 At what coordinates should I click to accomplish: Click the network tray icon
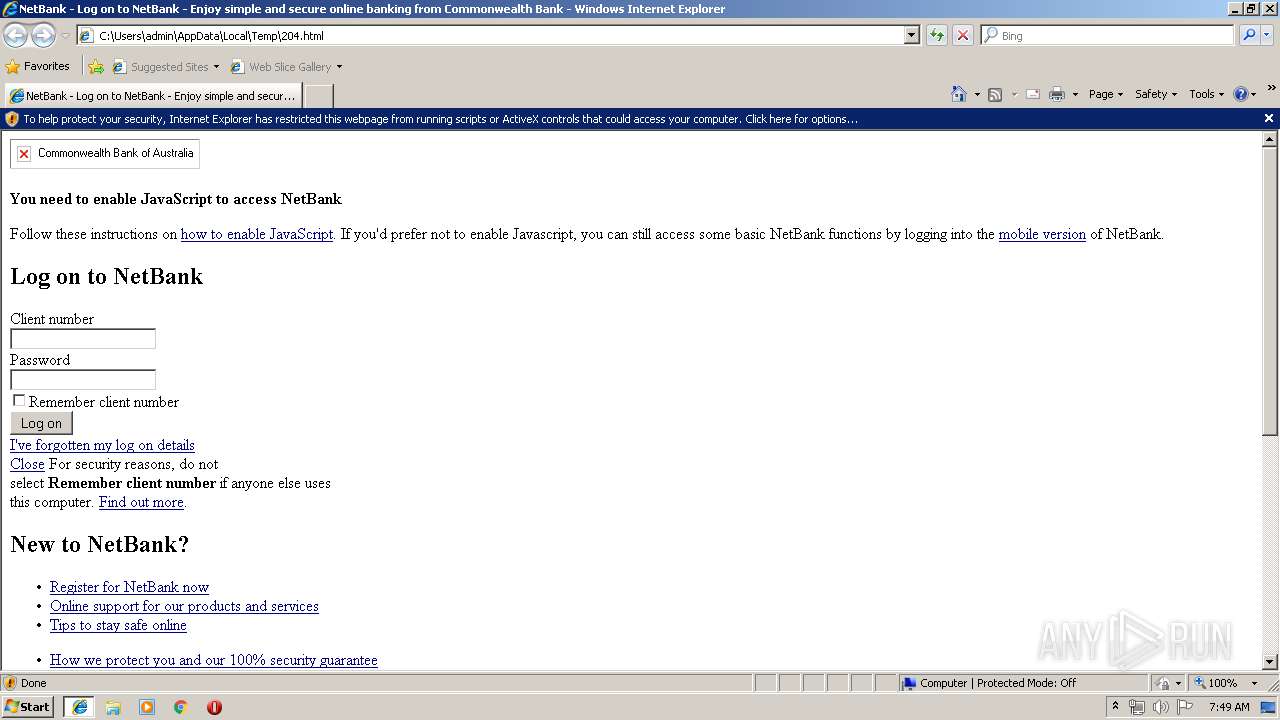1136,707
